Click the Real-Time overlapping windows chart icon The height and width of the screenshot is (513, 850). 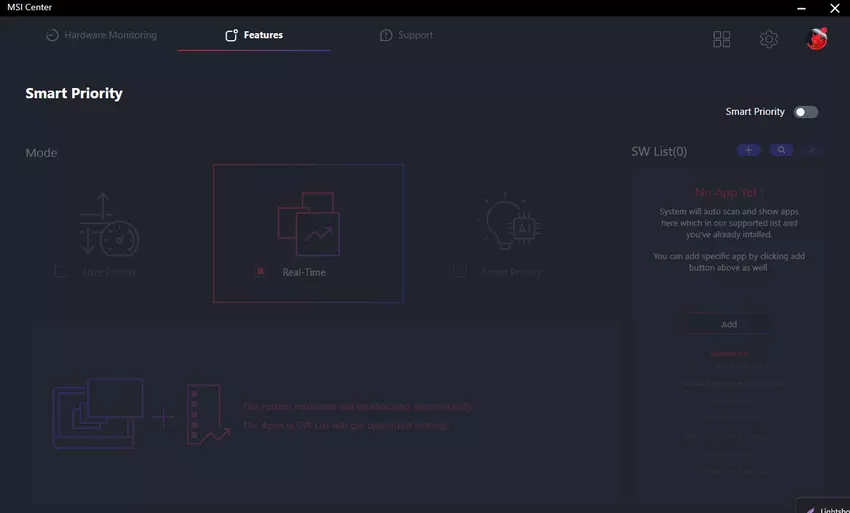308,223
